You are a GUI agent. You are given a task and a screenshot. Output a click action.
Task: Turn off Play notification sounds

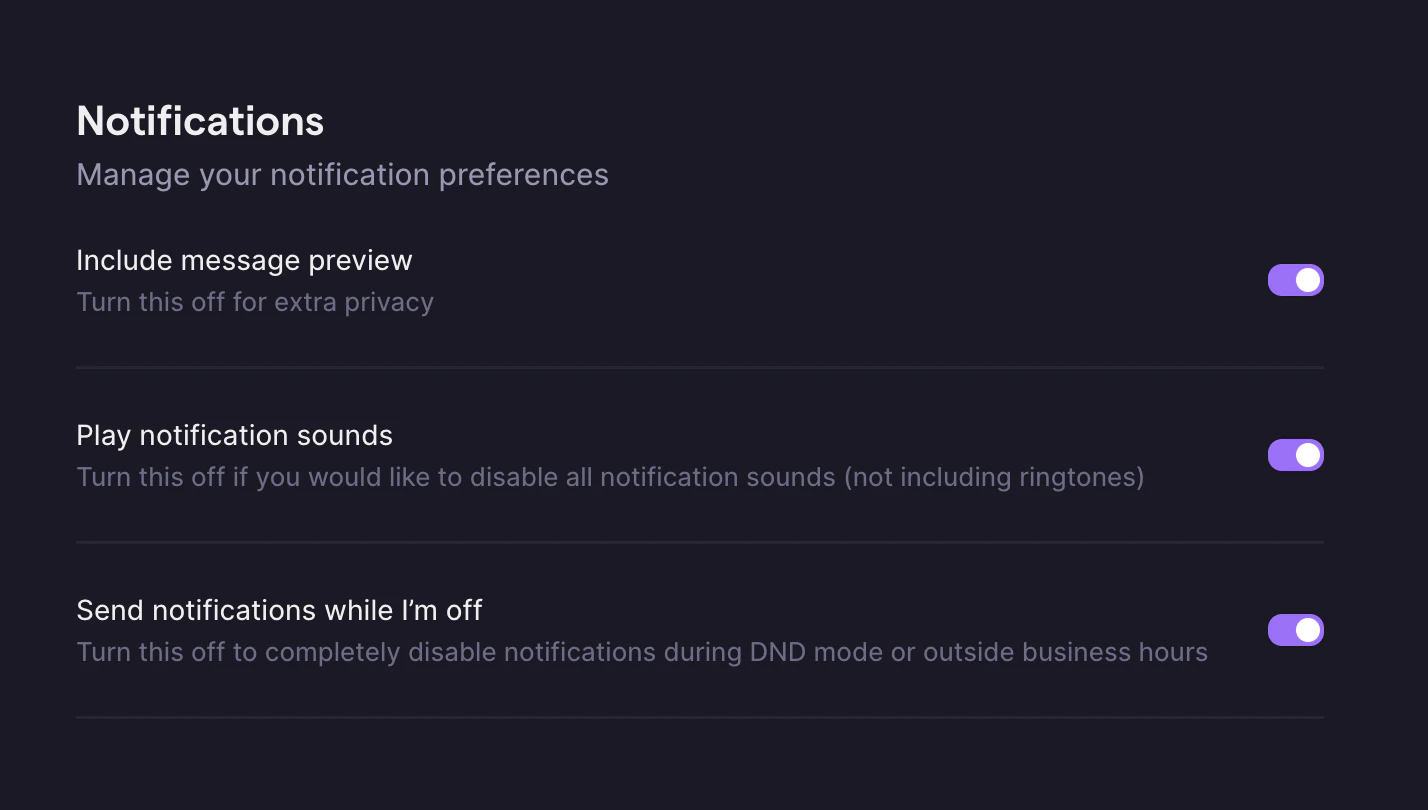pyautogui.click(x=1295, y=455)
